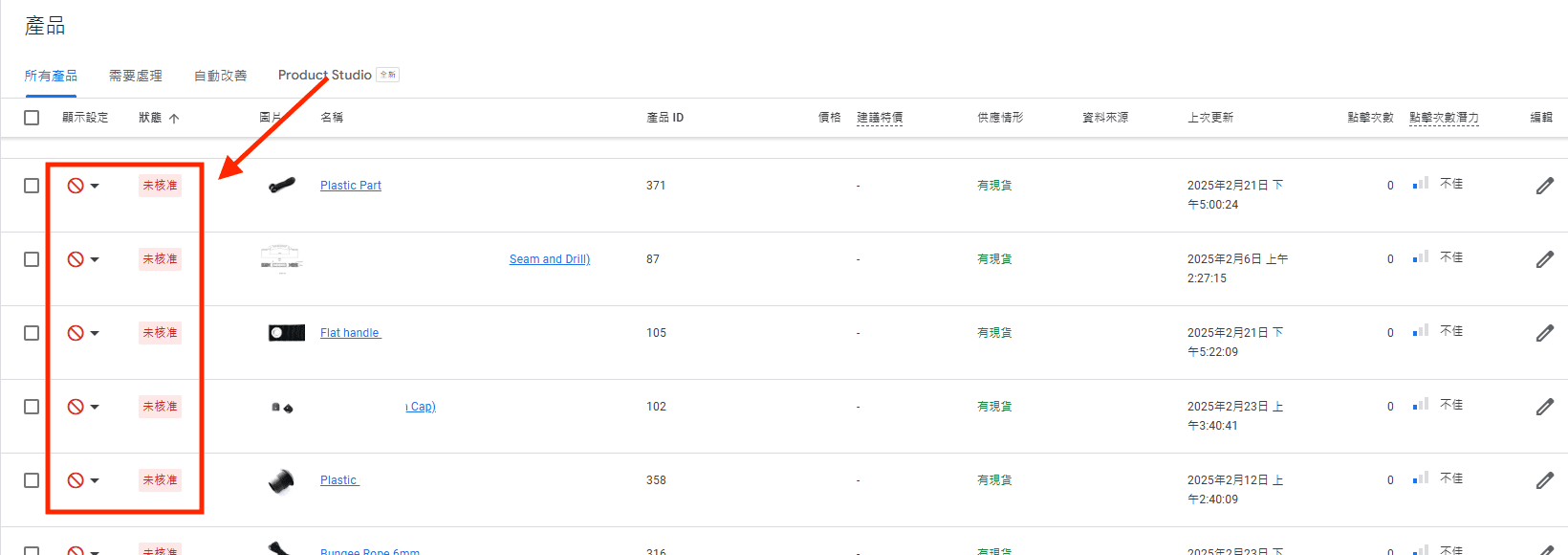Click edit pencil for product ID 358
The image size is (1568, 555).
point(1545,480)
